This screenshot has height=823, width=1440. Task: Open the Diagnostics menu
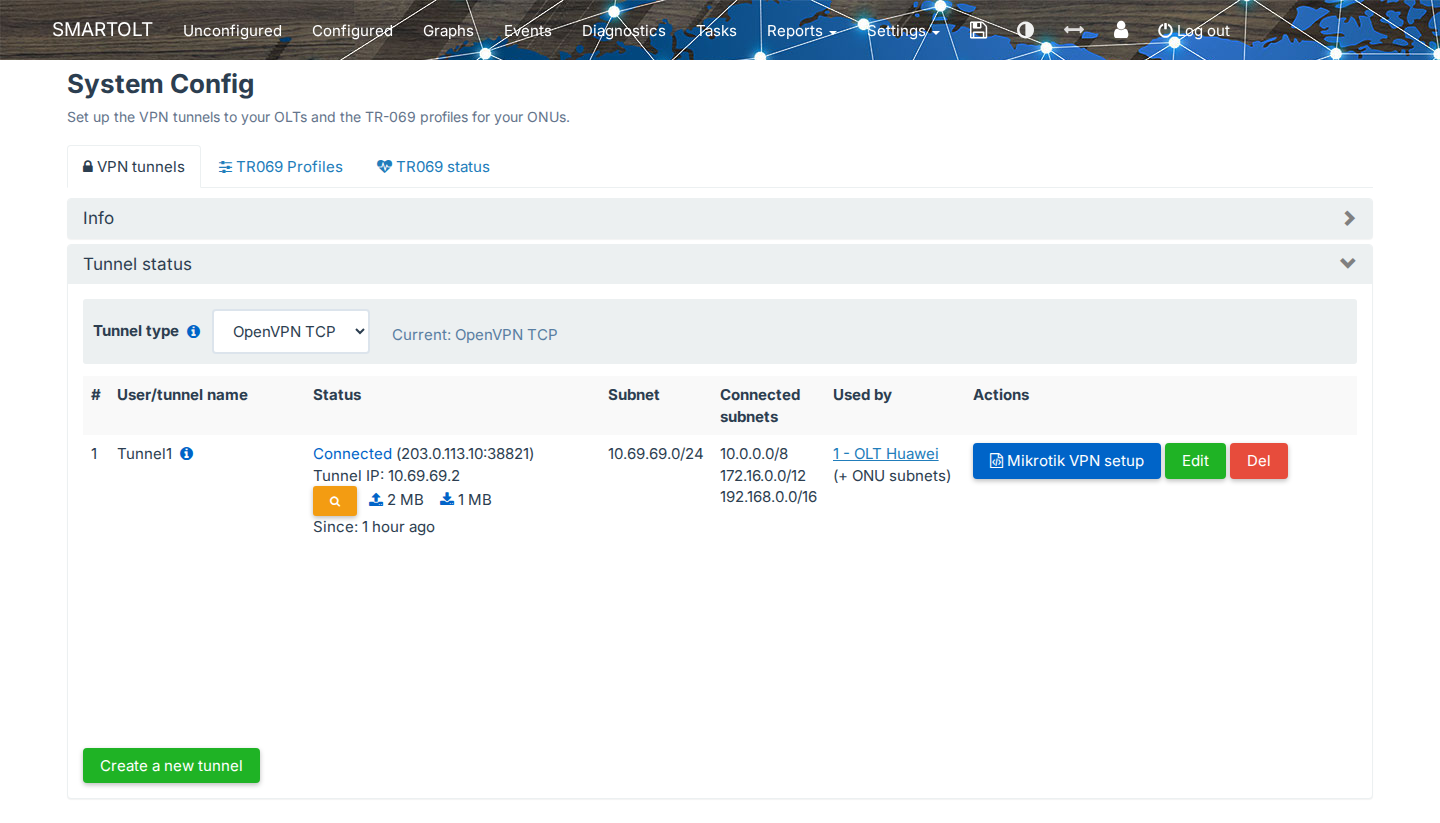pos(624,31)
